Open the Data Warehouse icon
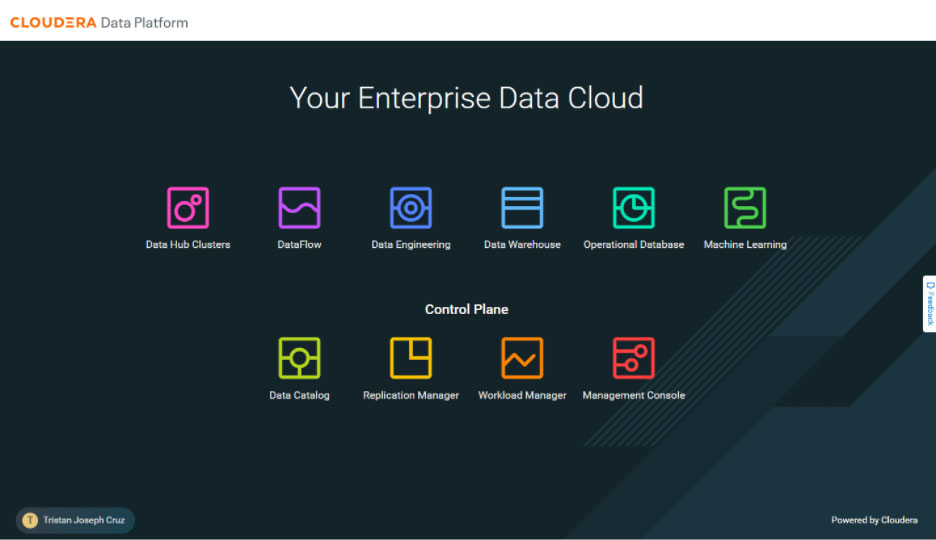 522,208
